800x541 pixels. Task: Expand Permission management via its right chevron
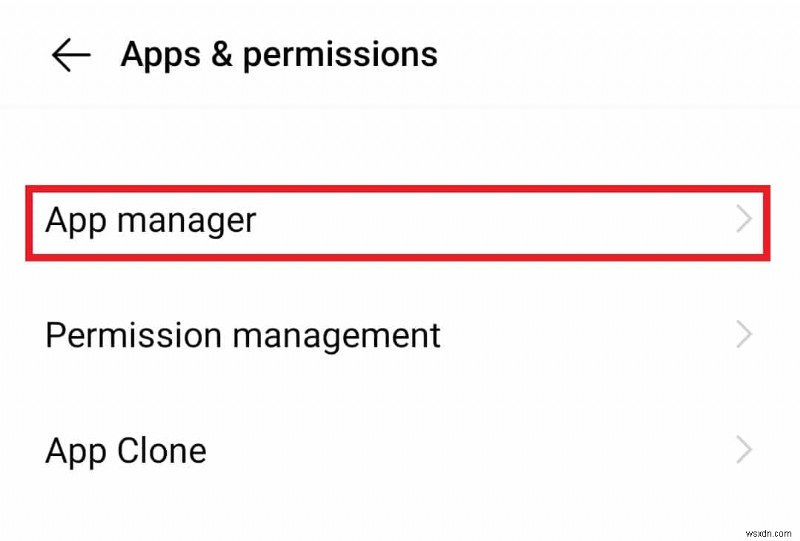point(743,335)
